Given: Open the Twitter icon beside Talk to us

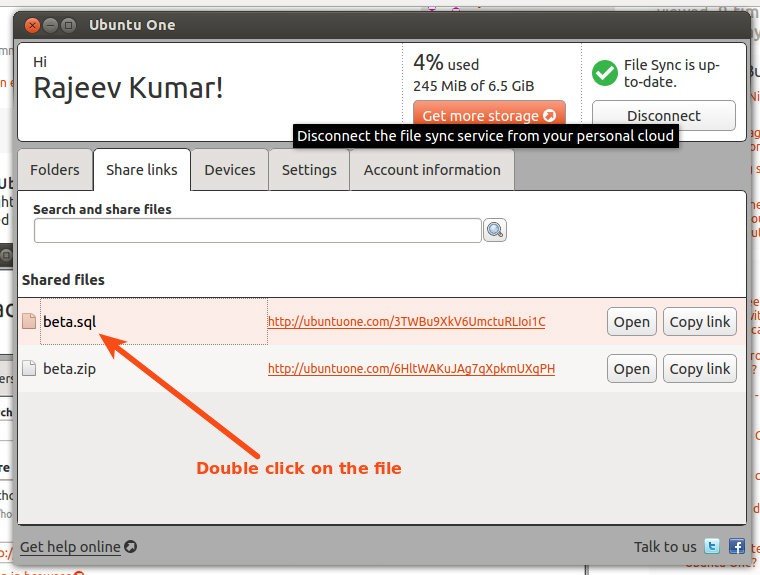Looking at the screenshot, I should tap(712, 547).
